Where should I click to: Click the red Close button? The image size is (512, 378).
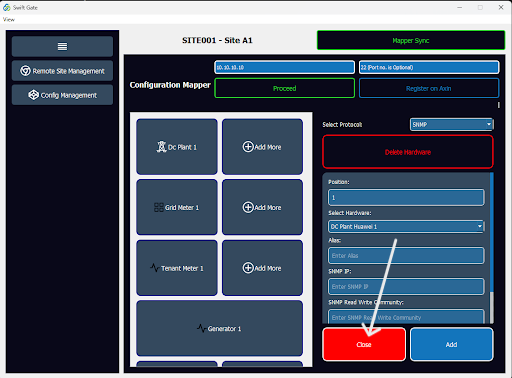coord(364,344)
